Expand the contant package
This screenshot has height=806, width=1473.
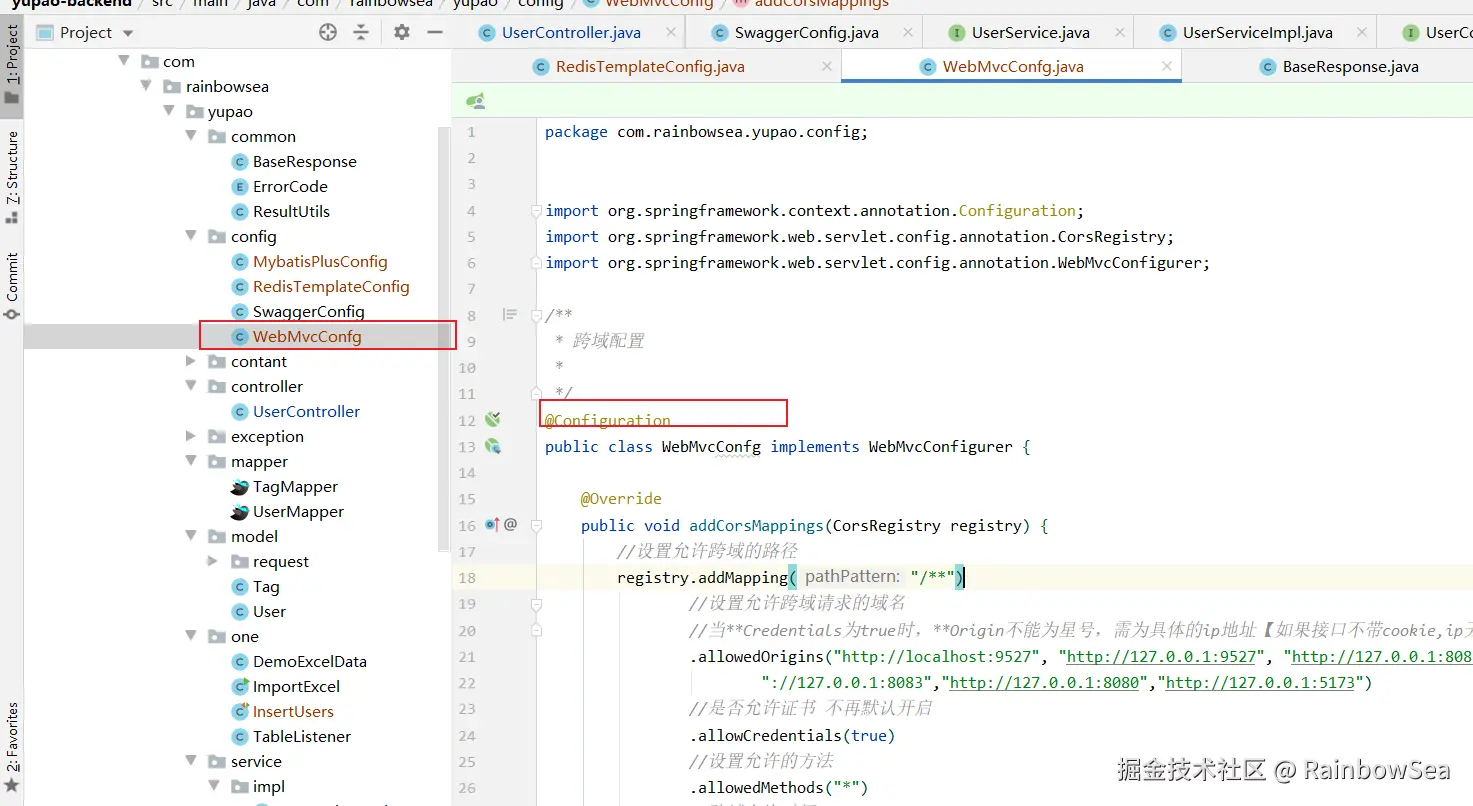[x=191, y=361]
